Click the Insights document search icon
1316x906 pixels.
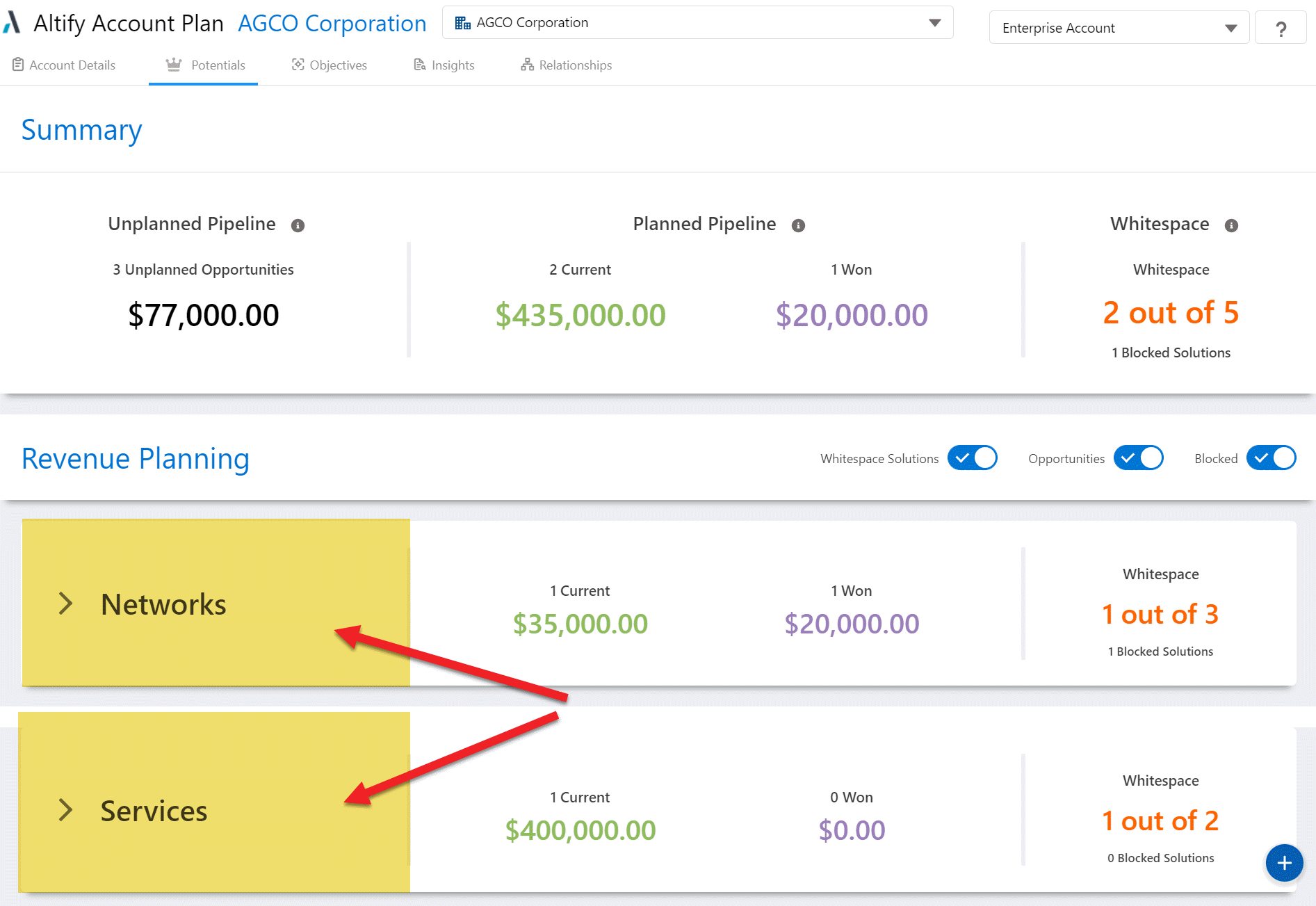click(x=420, y=65)
